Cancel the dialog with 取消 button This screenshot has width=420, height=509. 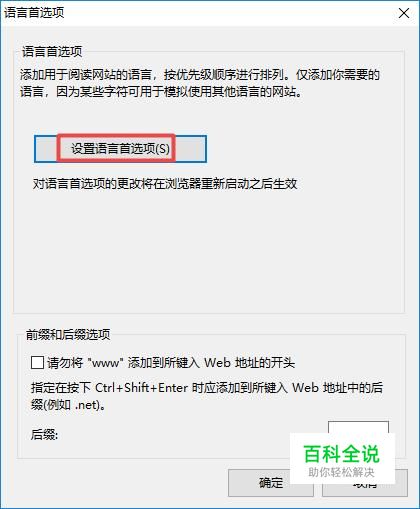tap(365, 483)
